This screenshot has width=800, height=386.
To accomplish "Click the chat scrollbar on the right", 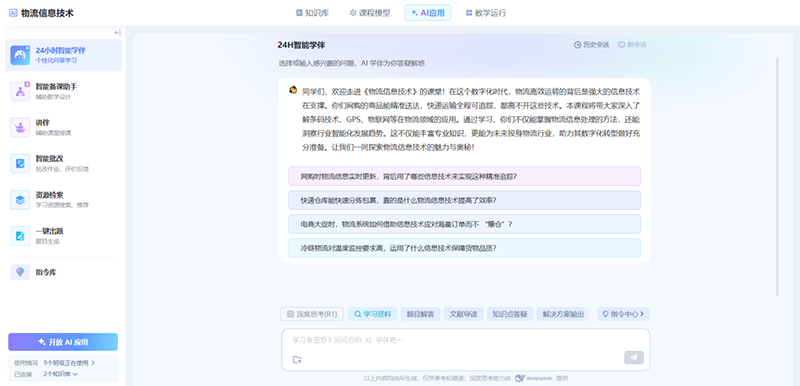I will pos(777,176).
